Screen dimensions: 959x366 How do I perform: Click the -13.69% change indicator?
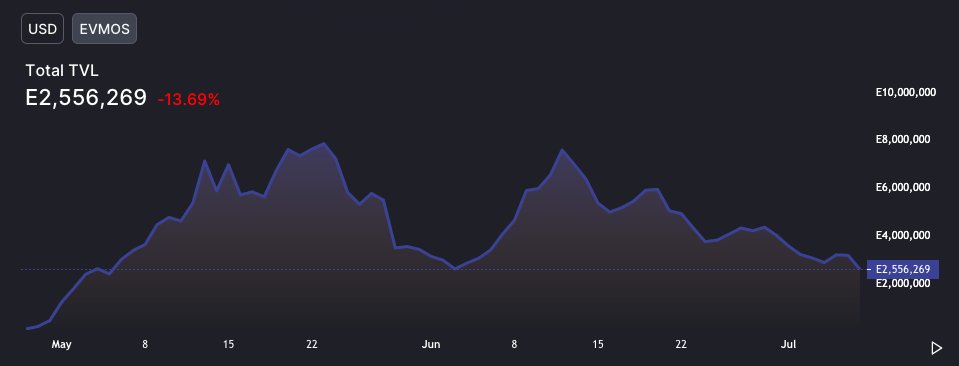point(188,99)
